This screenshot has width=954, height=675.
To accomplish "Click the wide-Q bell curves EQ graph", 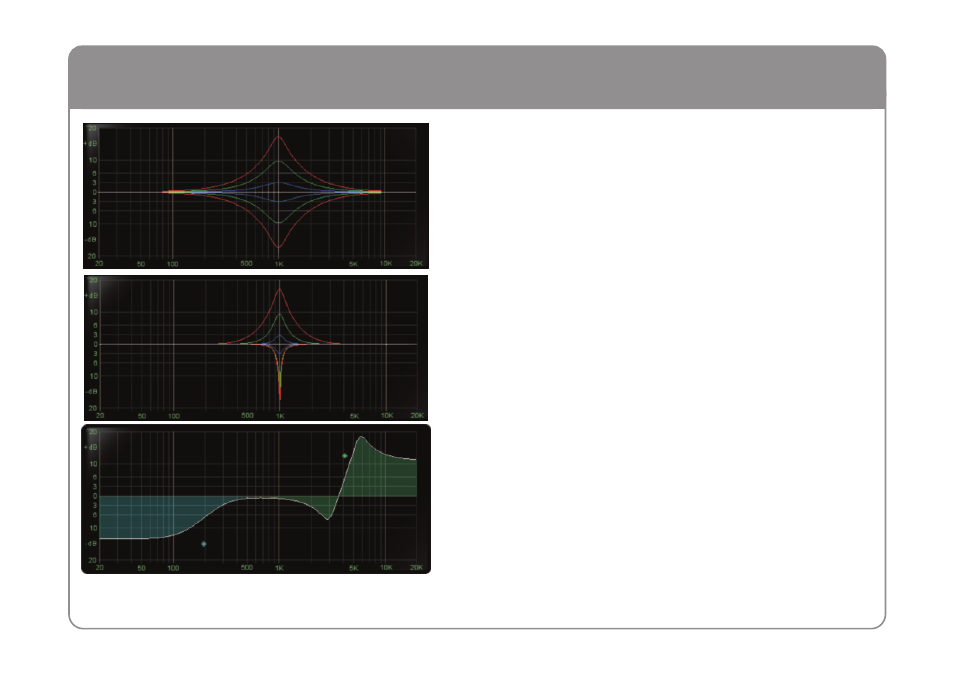I will coord(256,196).
